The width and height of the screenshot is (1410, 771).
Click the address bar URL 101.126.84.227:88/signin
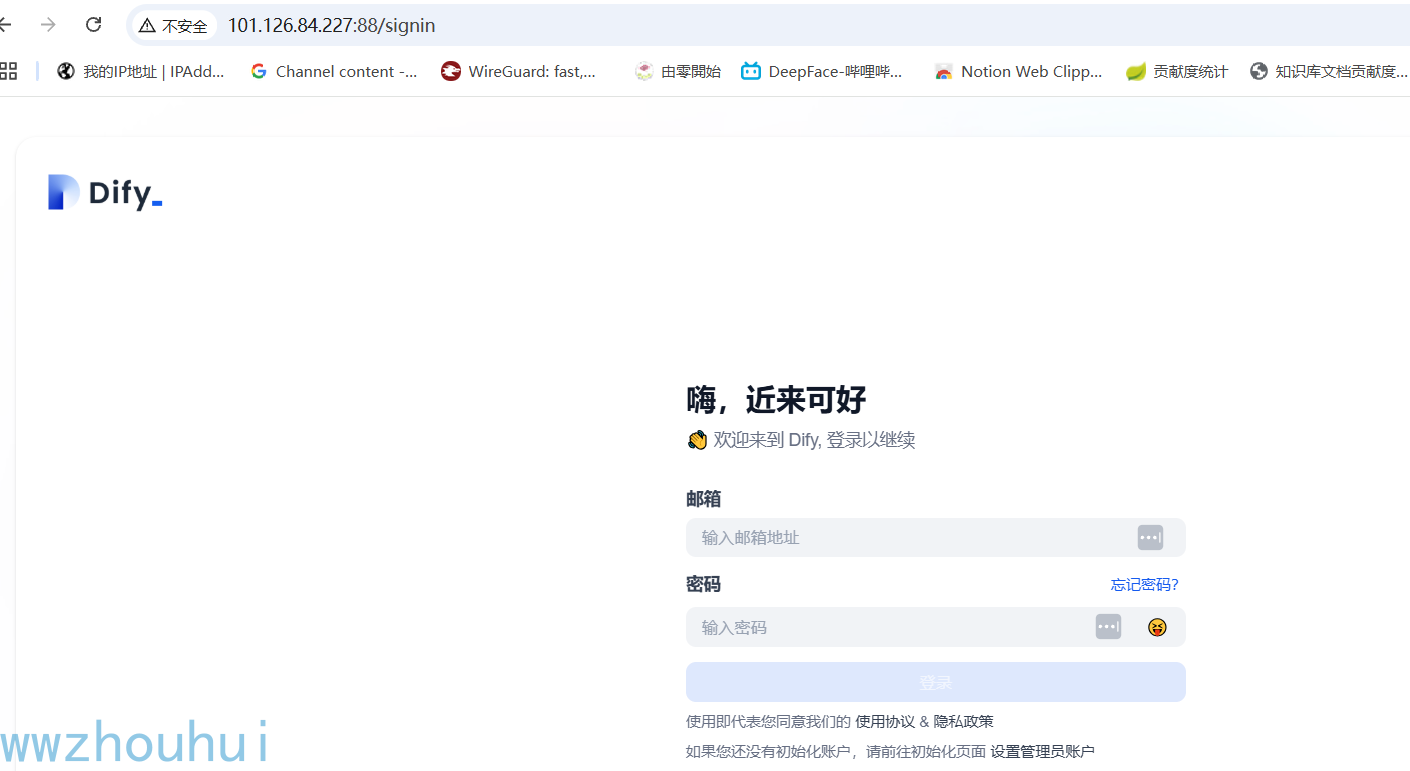pos(331,26)
